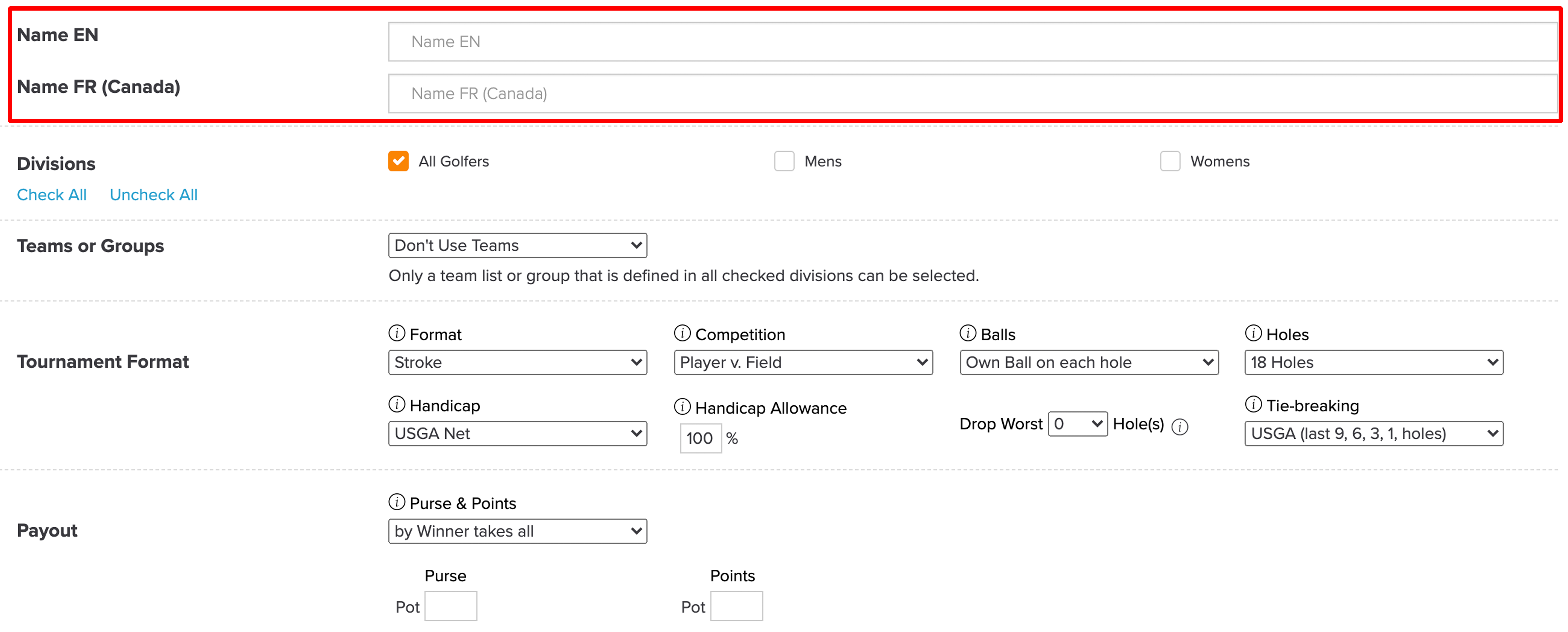This screenshot has height=632, width=1568.
Task: Click the Check All link
Action: (x=52, y=195)
